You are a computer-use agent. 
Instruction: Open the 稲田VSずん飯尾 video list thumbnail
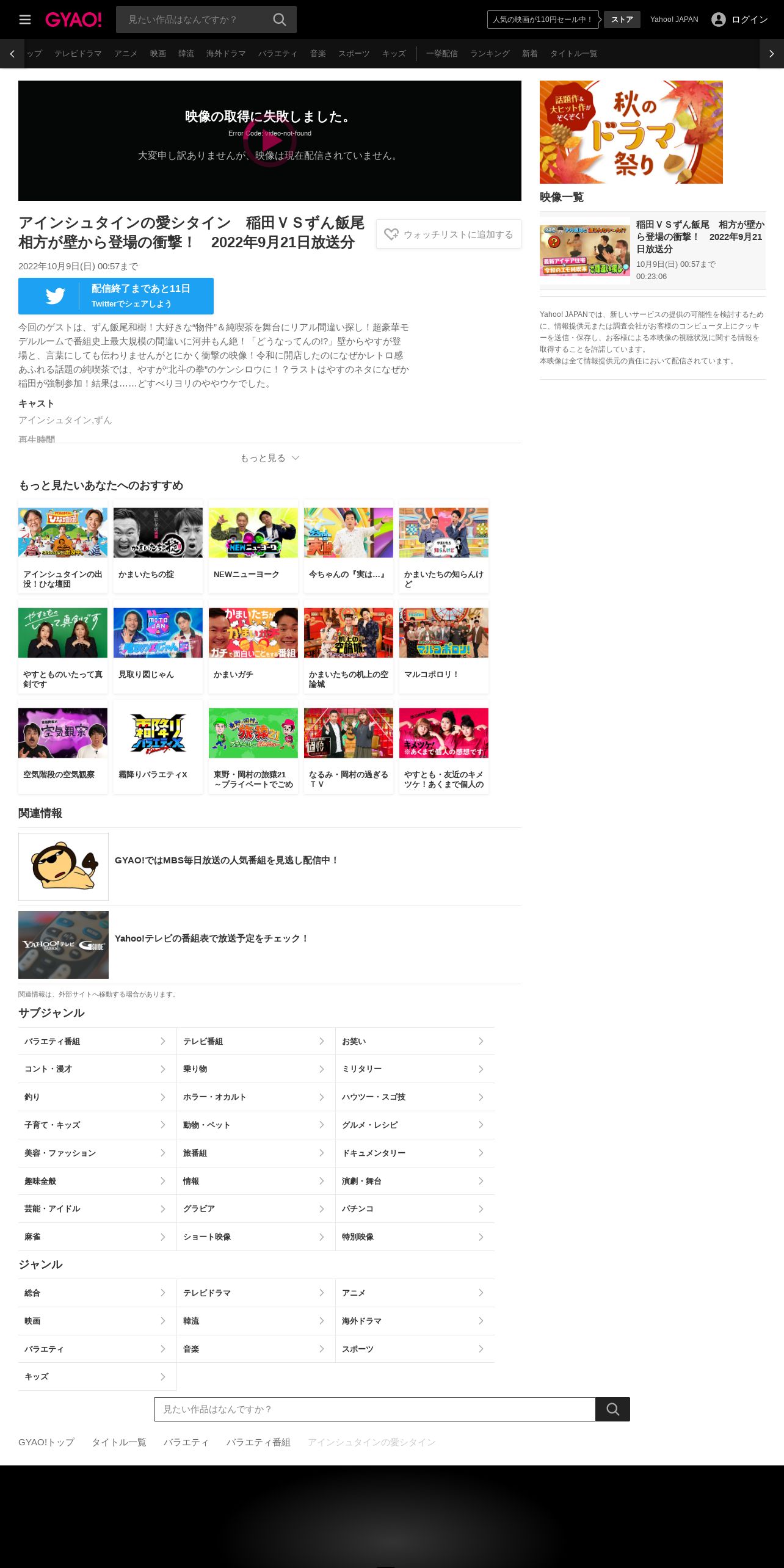coord(585,250)
